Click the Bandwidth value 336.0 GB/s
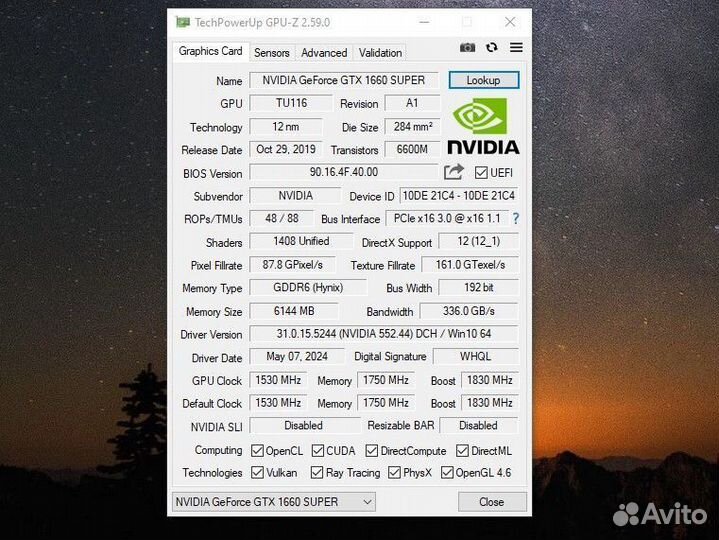This screenshot has height=540, width=719. [469, 311]
